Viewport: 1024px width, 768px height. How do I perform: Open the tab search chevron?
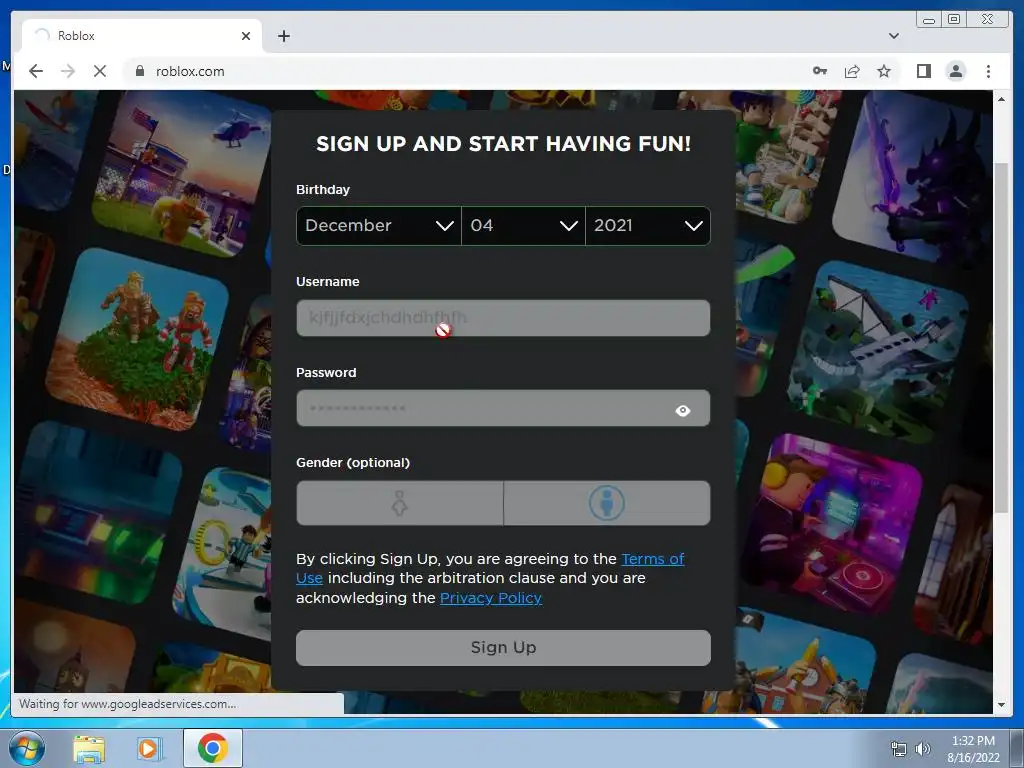tap(893, 36)
